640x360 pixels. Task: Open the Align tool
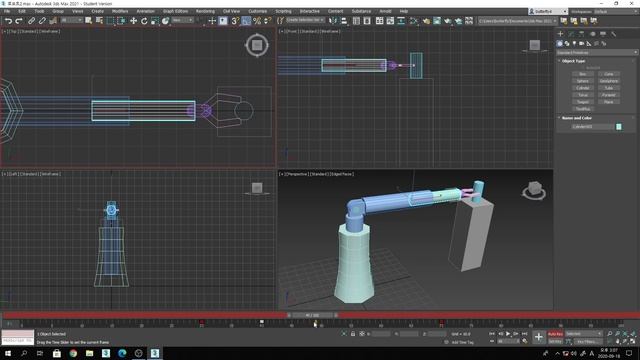(x=344, y=20)
